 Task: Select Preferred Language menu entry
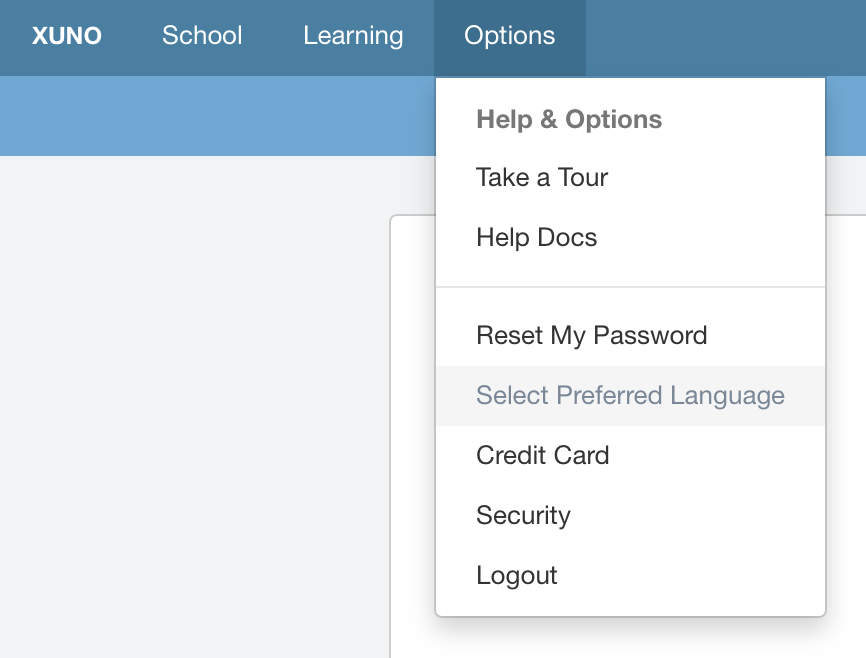tap(630, 395)
